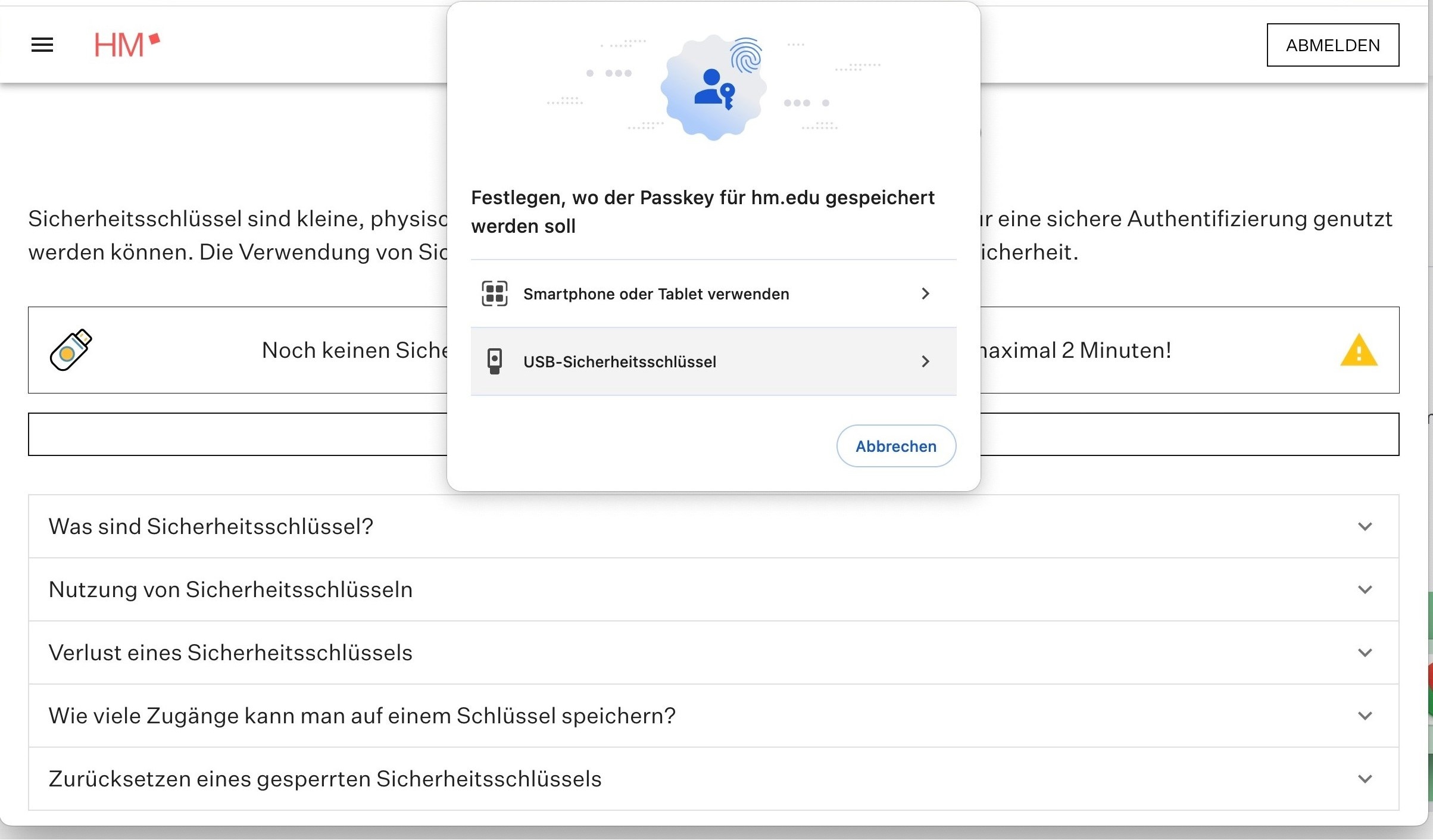Expand Wie viele Zugänge question chevron

coord(1365,716)
